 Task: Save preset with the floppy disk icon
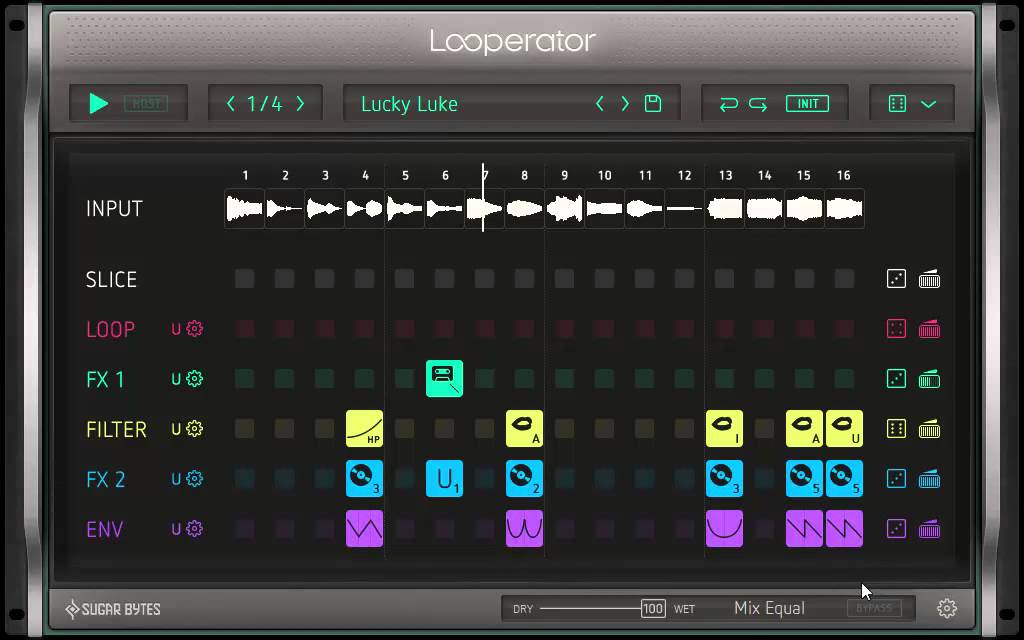point(653,103)
